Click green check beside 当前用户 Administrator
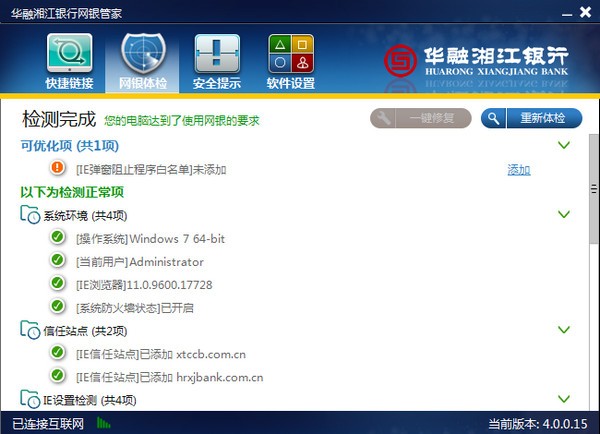The image size is (600, 434). [x=57, y=260]
